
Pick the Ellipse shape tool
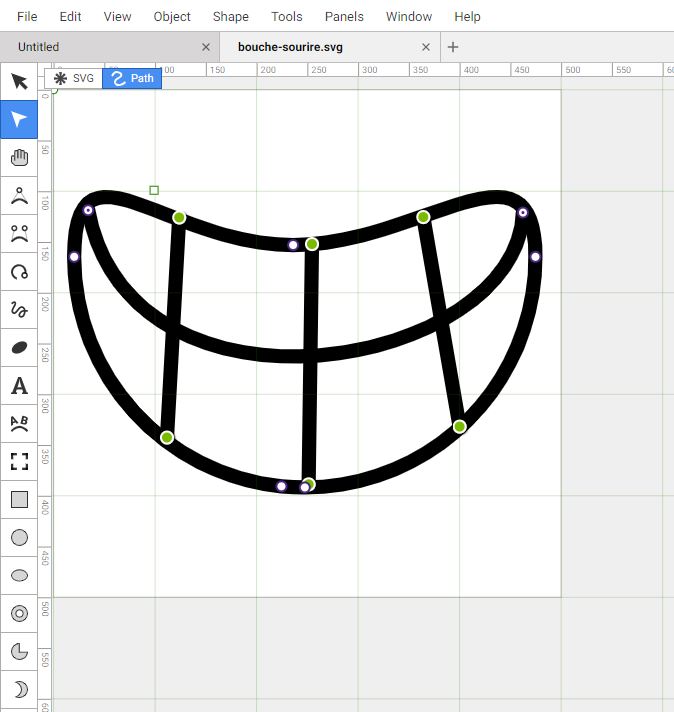(19, 575)
